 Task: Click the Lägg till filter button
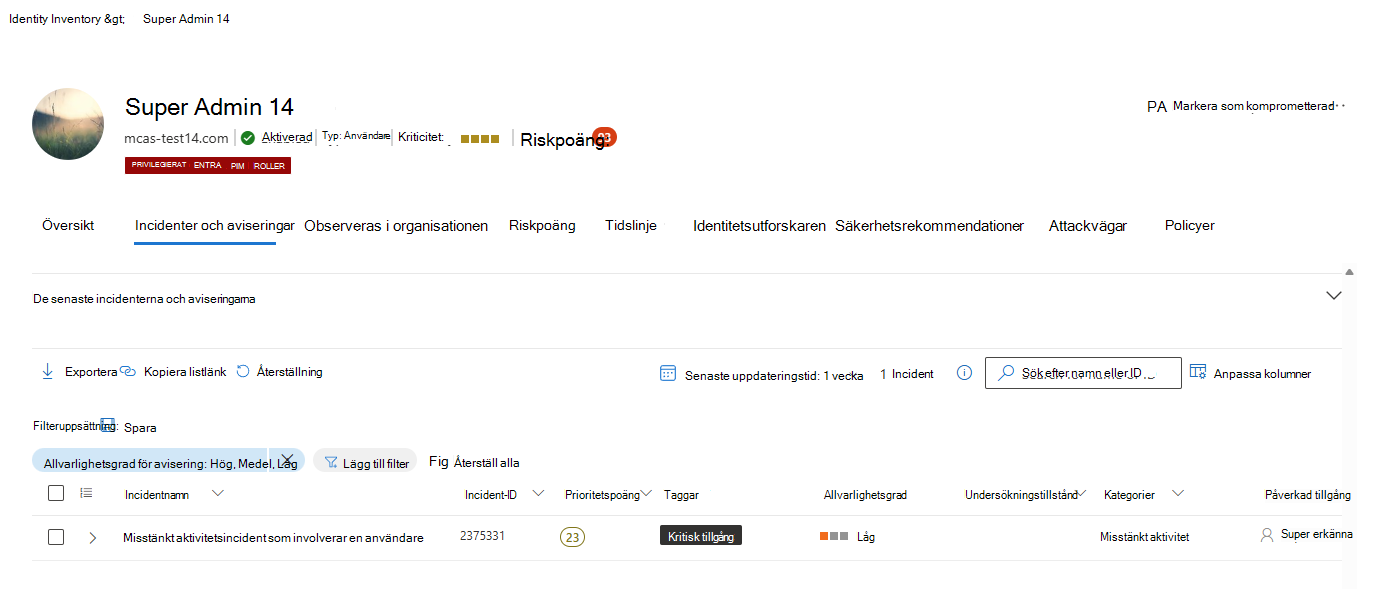364,461
